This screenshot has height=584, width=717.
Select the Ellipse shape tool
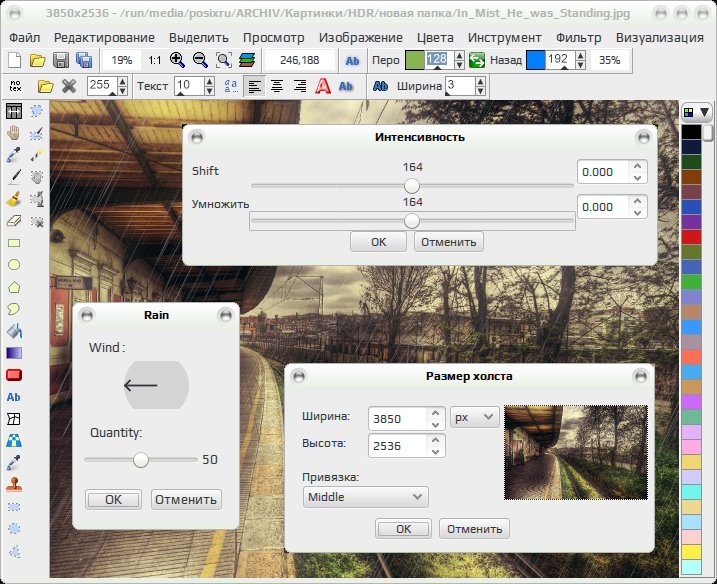click(14, 265)
